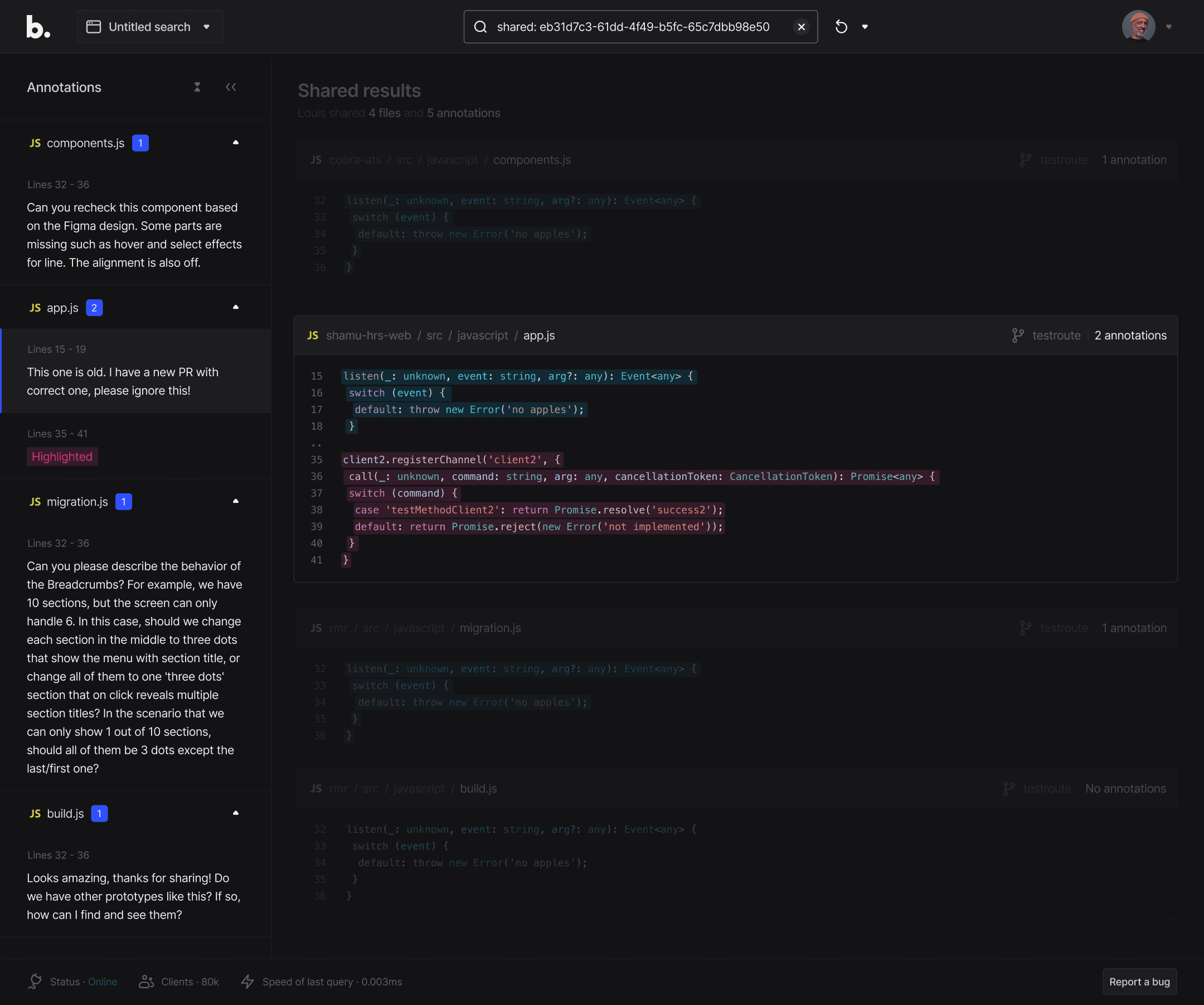Collapse the app.js annotation group

(235, 307)
